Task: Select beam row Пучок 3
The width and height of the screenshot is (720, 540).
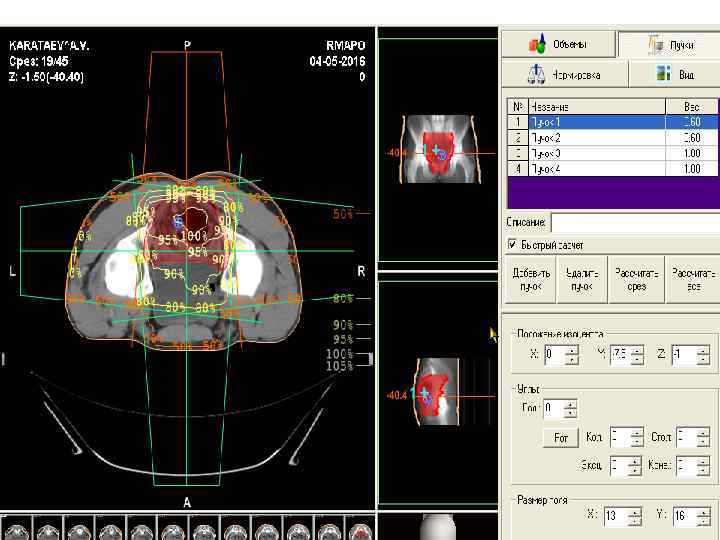Action: tap(613, 153)
